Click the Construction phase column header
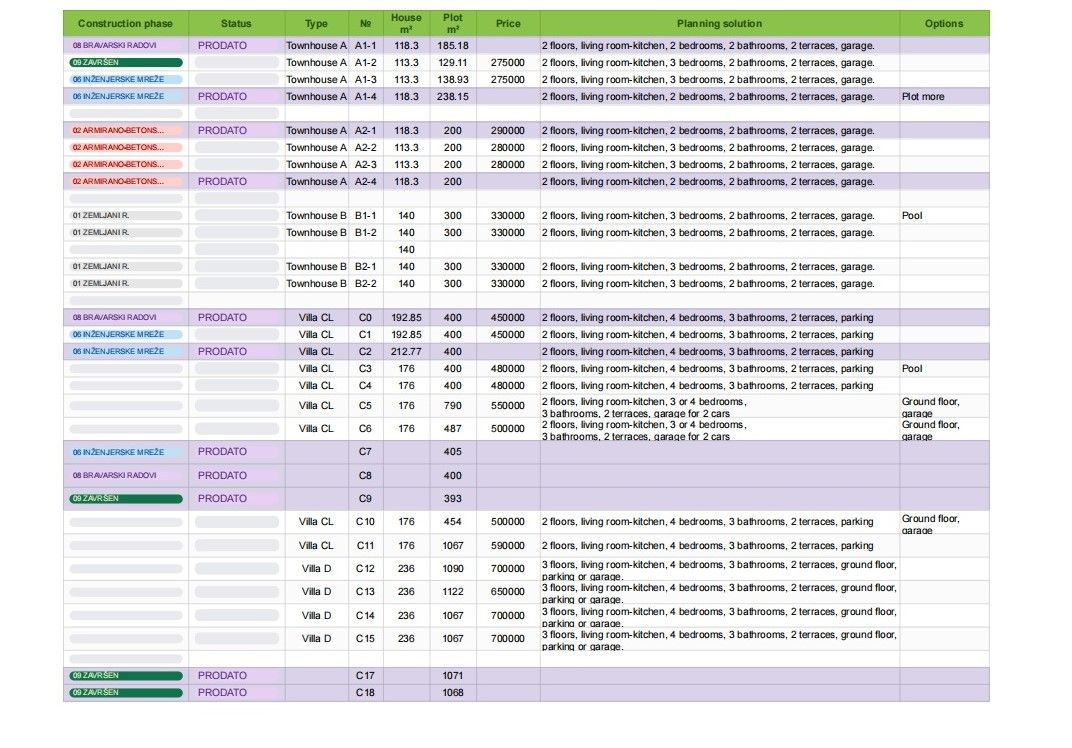The image size is (1072, 748). tap(126, 23)
